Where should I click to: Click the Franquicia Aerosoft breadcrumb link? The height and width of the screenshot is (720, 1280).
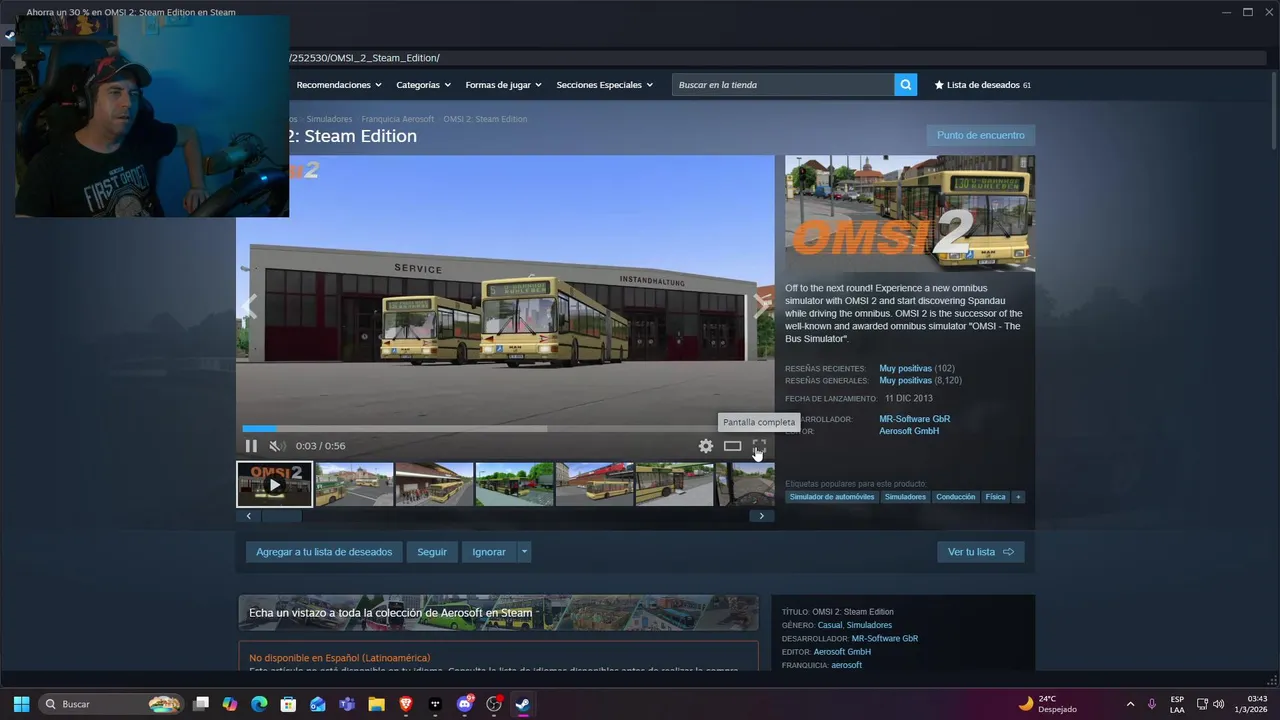(398, 119)
